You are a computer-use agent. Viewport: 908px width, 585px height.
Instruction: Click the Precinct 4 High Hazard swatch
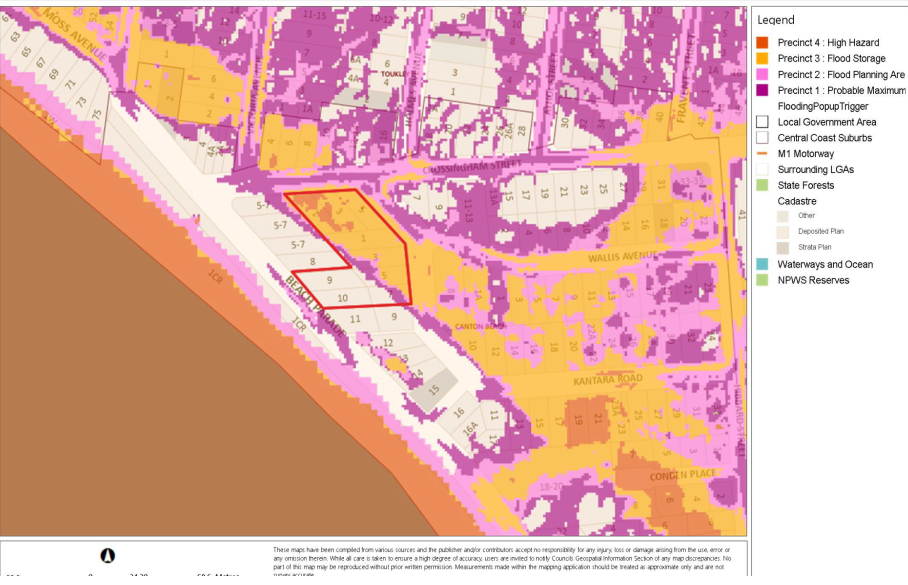pyautogui.click(x=762, y=43)
